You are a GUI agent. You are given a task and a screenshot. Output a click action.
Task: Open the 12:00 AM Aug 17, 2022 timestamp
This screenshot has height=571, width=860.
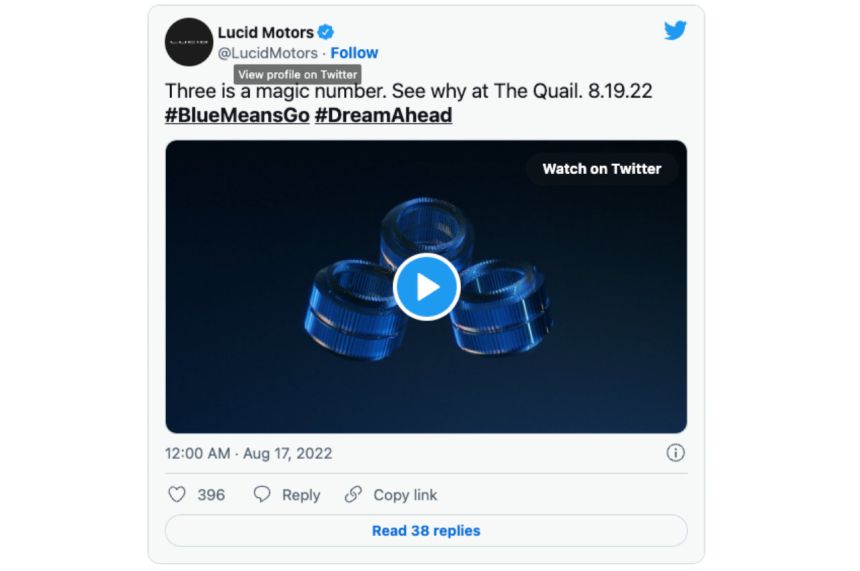pyautogui.click(x=248, y=454)
